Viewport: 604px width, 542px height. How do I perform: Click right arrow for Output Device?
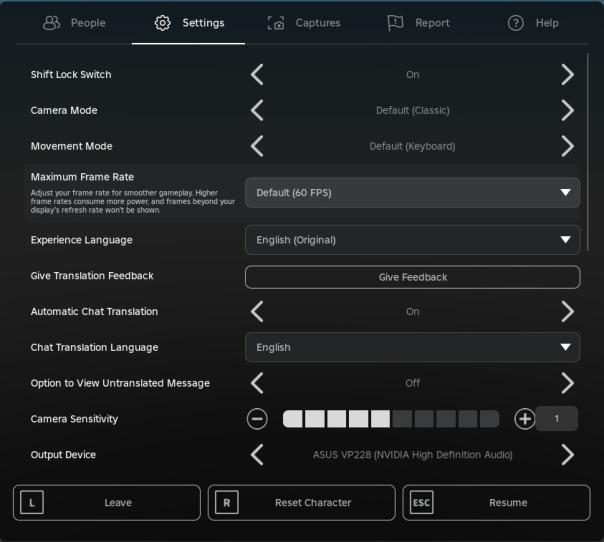click(567, 455)
